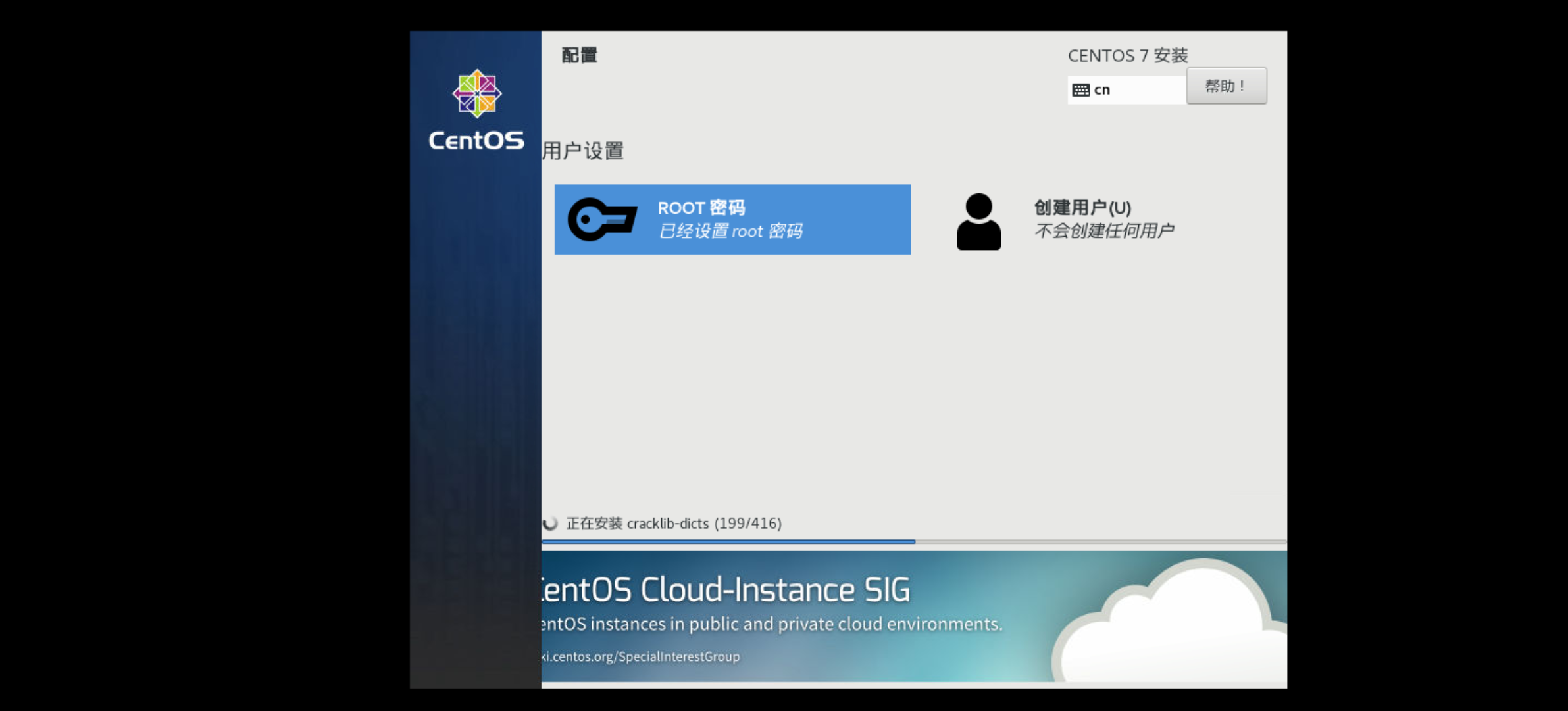Image resolution: width=1568 pixels, height=711 pixels.
Task: Click the Cloud-Instance SIG banner heading
Action: [x=726, y=589]
